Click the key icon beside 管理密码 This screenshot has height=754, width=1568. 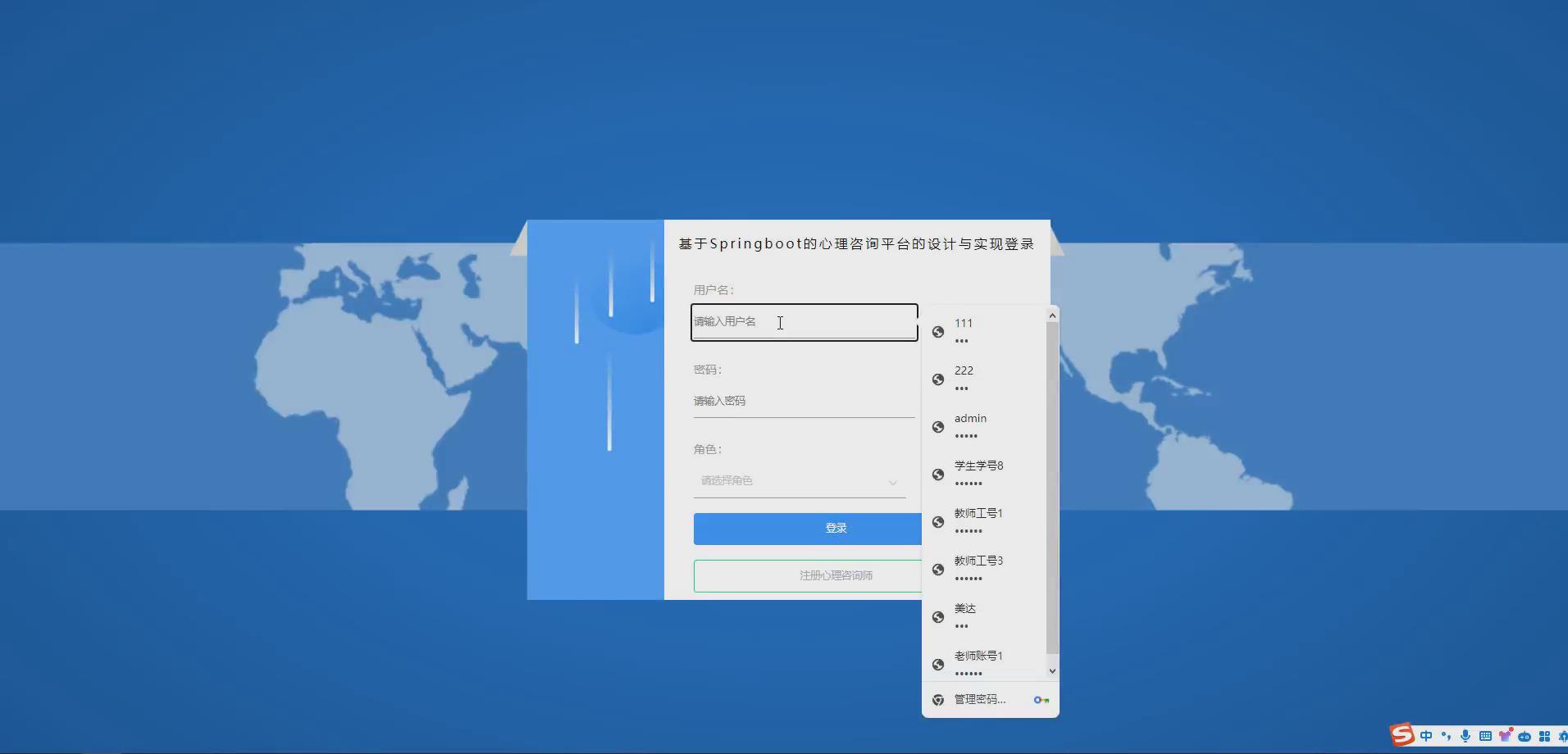pyautogui.click(x=1040, y=699)
